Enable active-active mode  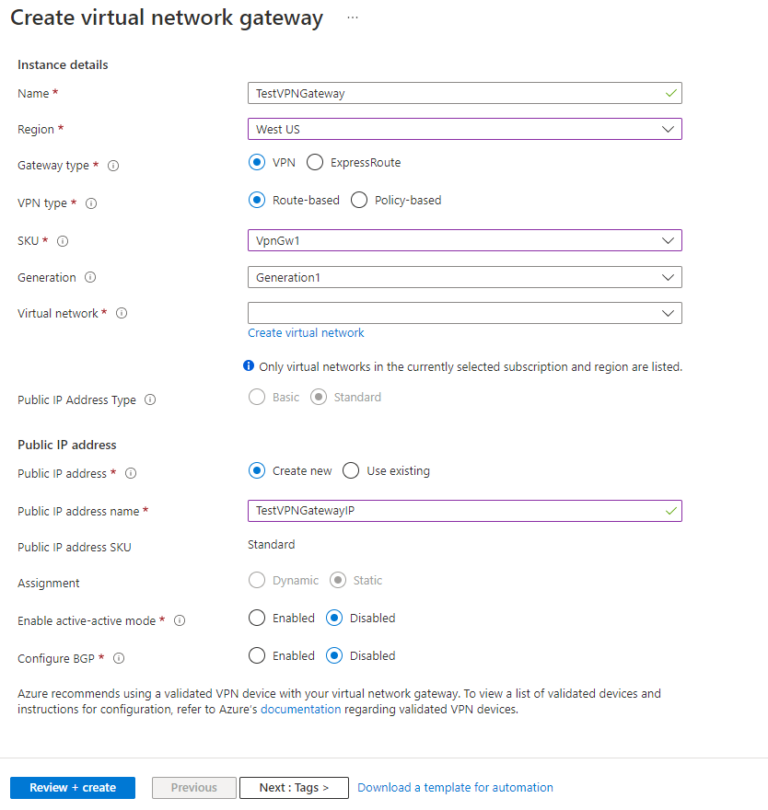257,618
